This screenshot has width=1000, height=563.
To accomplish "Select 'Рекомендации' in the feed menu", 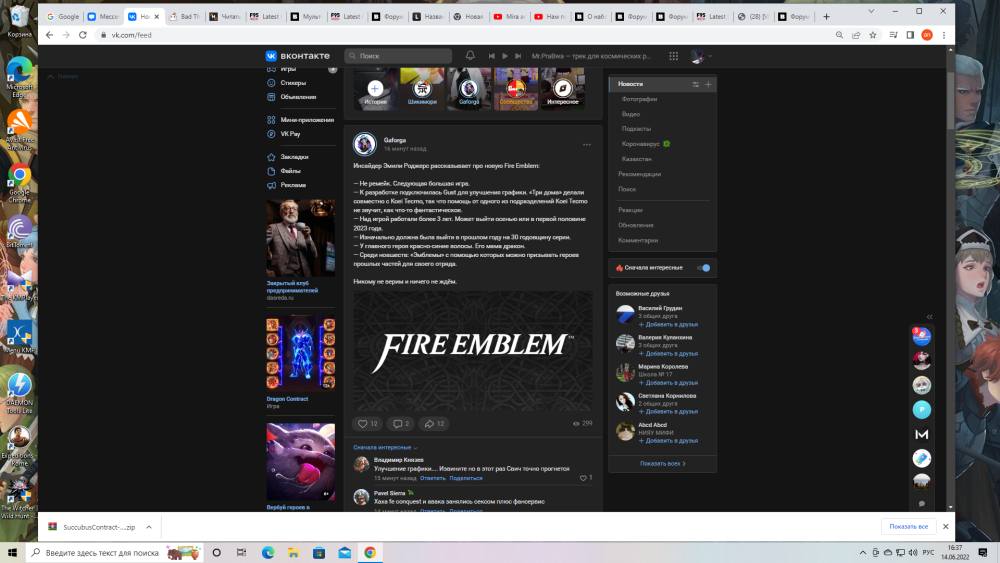I will pos(640,174).
